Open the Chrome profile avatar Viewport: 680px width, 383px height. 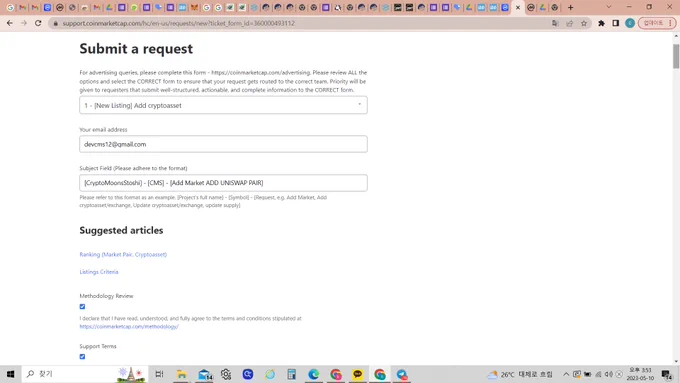click(x=630, y=23)
